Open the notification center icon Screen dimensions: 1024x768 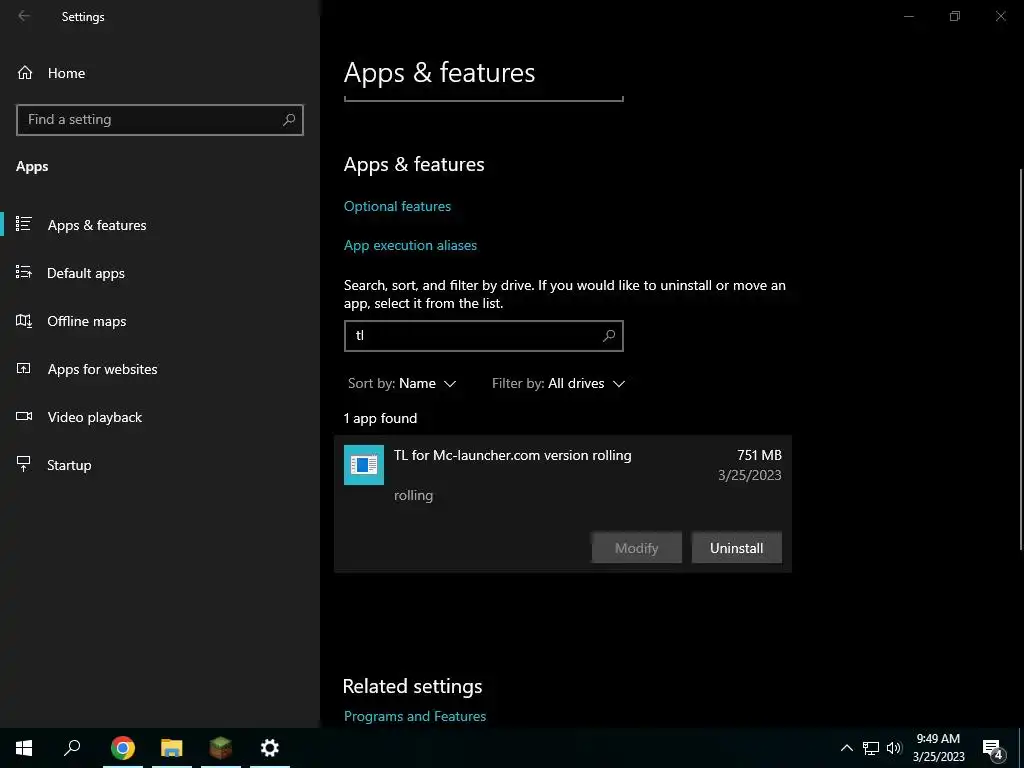pyautogui.click(x=993, y=748)
